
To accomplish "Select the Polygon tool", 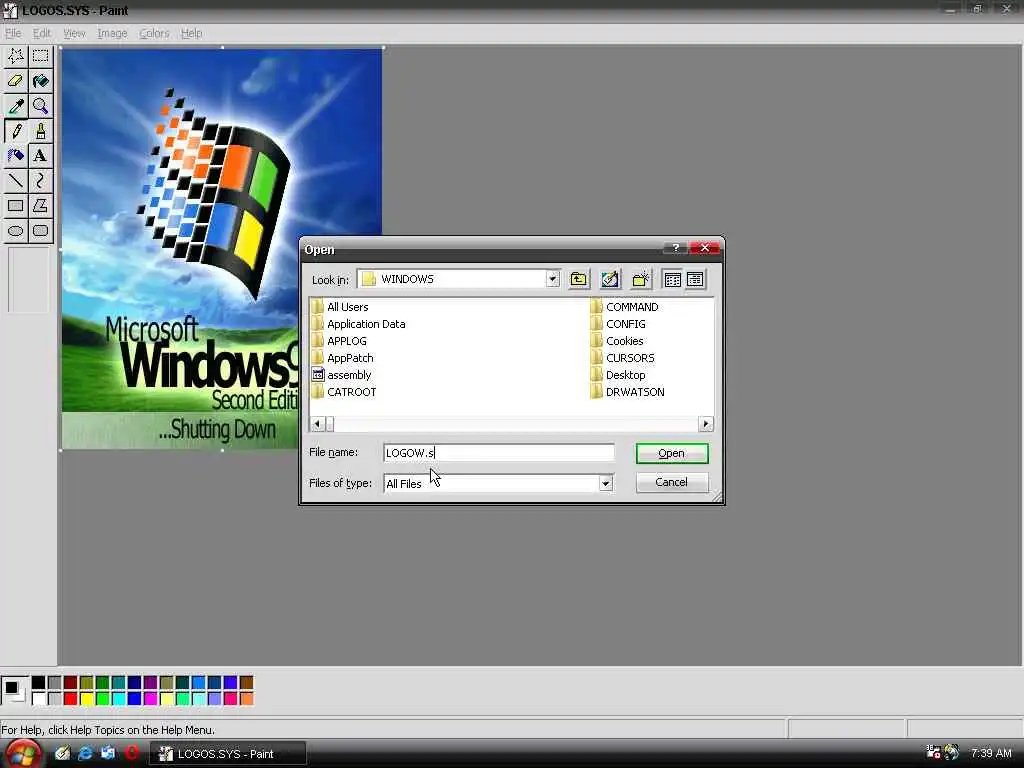I will pyautogui.click(x=40, y=206).
